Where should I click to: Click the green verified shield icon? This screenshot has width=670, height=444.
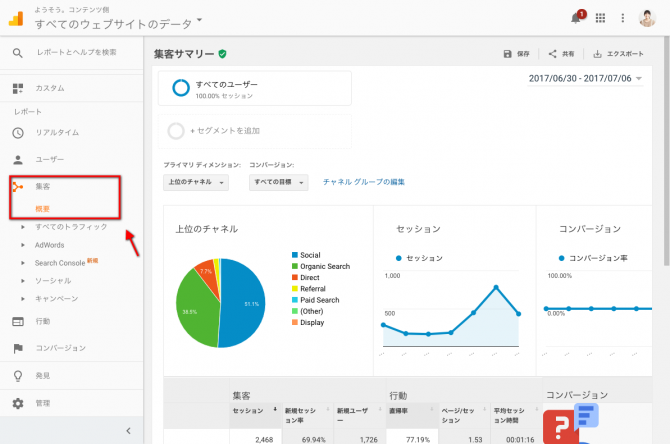tap(222, 54)
